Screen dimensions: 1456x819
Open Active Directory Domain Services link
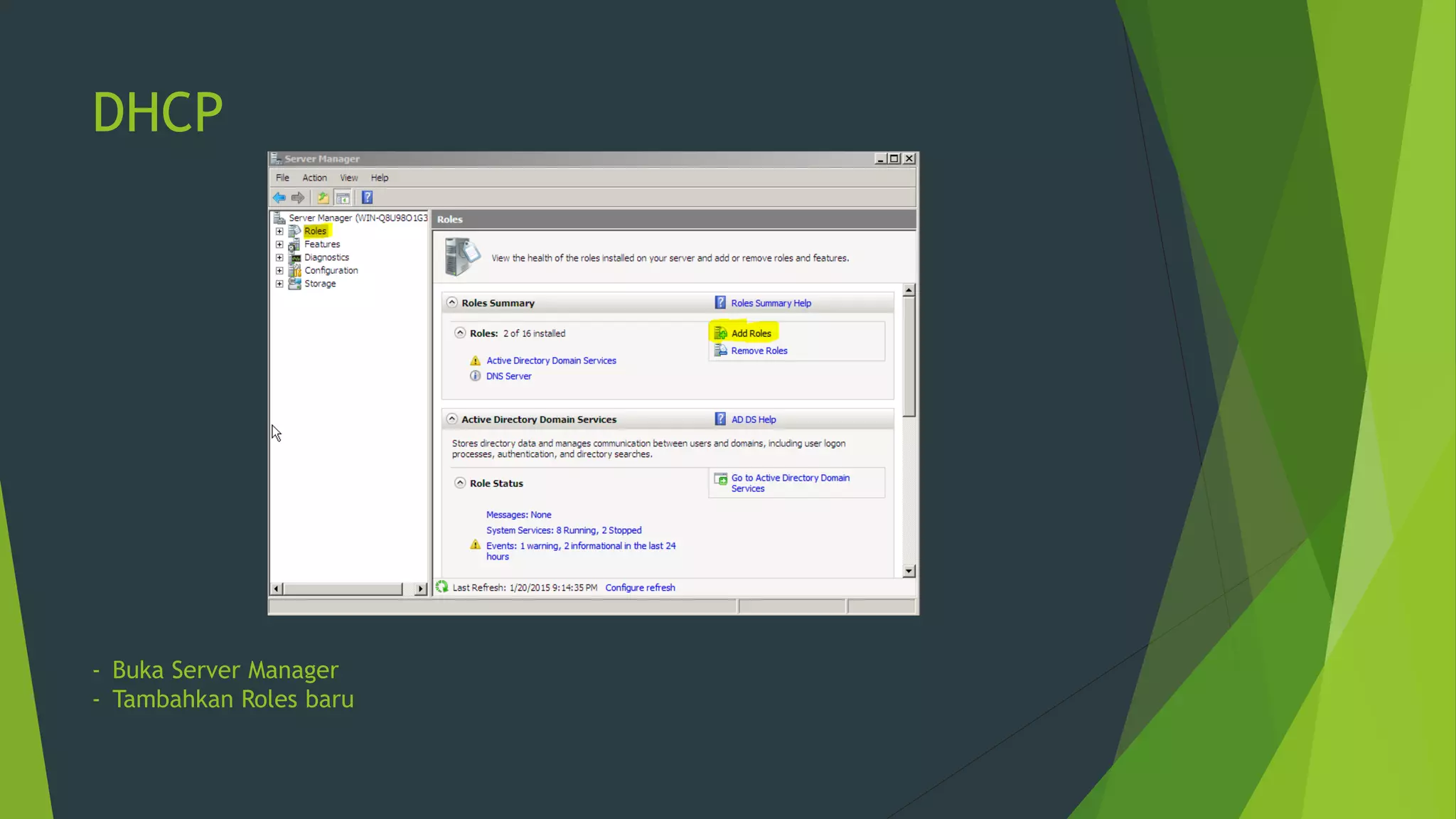click(x=551, y=360)
